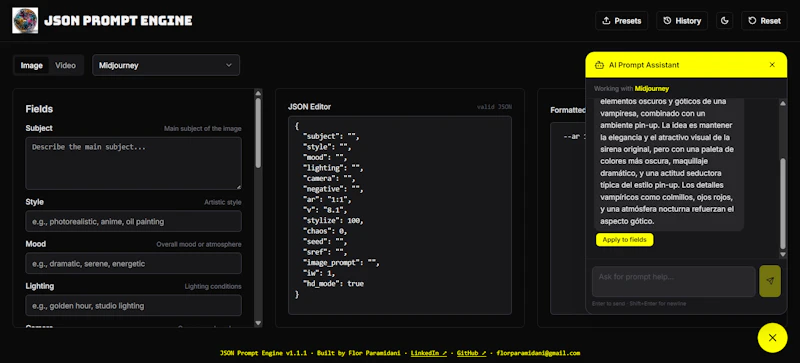Toggle dark mode with the moon icon
This screenshot has width=800, height=363.
point(724,21)
